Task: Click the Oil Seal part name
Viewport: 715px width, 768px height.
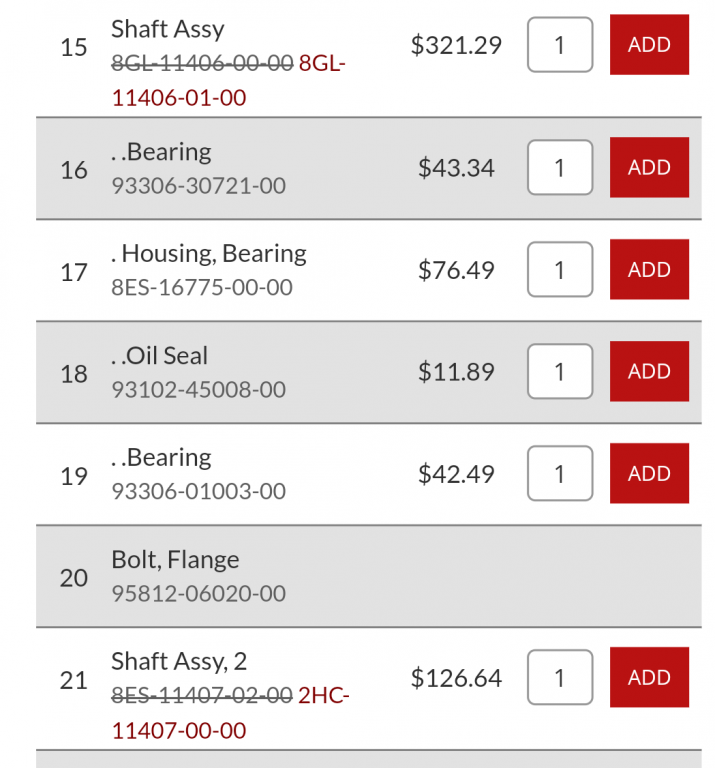Action: (160, 356)
